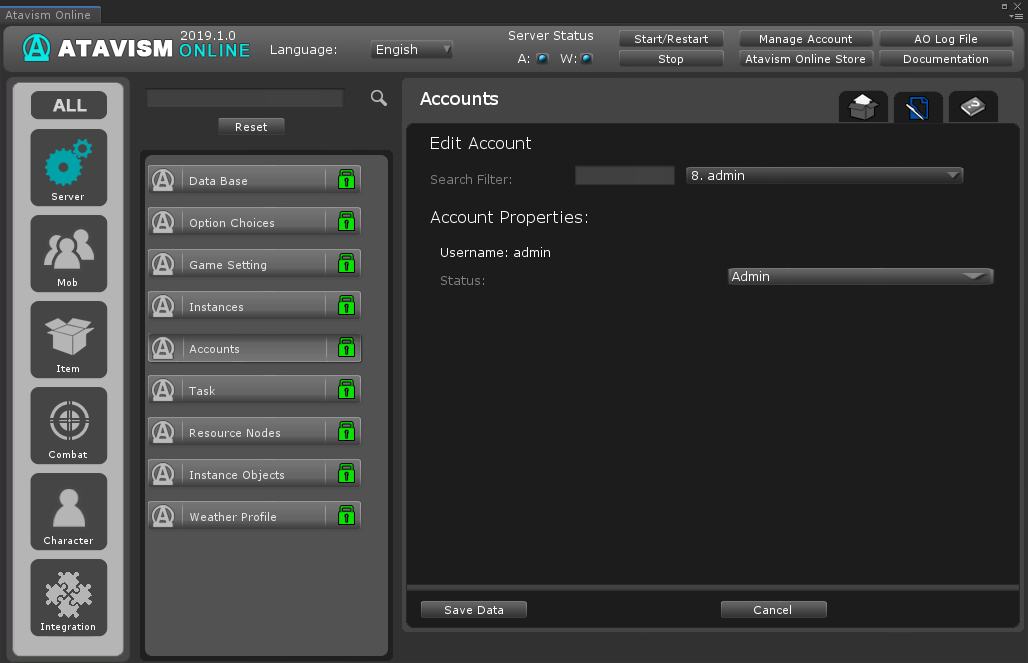Toggle the green lock on Game Setting
Viewport: 1028px width, 663px height.
(346, 264)
